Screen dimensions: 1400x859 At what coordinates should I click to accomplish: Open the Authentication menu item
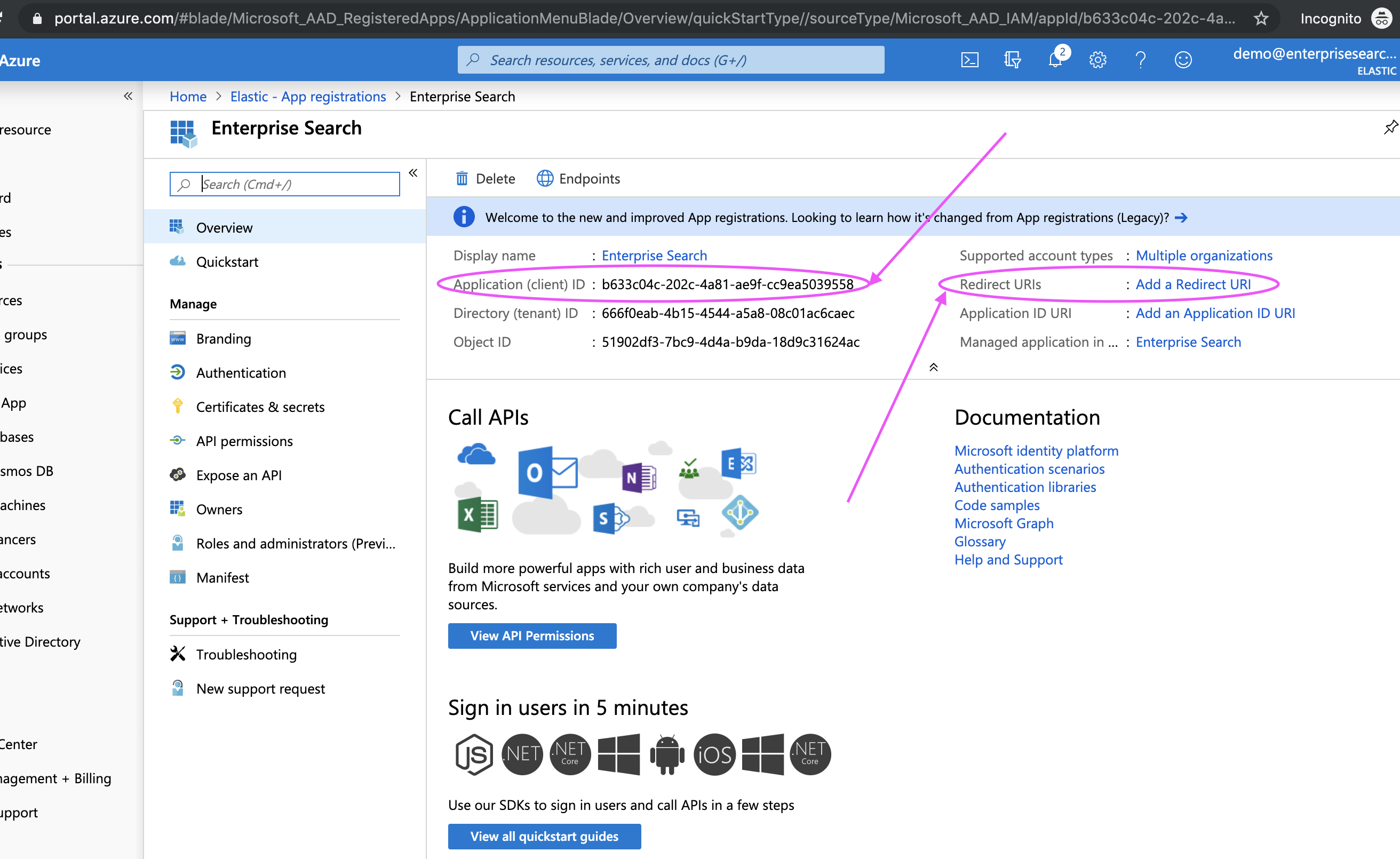tap(241, 373)
